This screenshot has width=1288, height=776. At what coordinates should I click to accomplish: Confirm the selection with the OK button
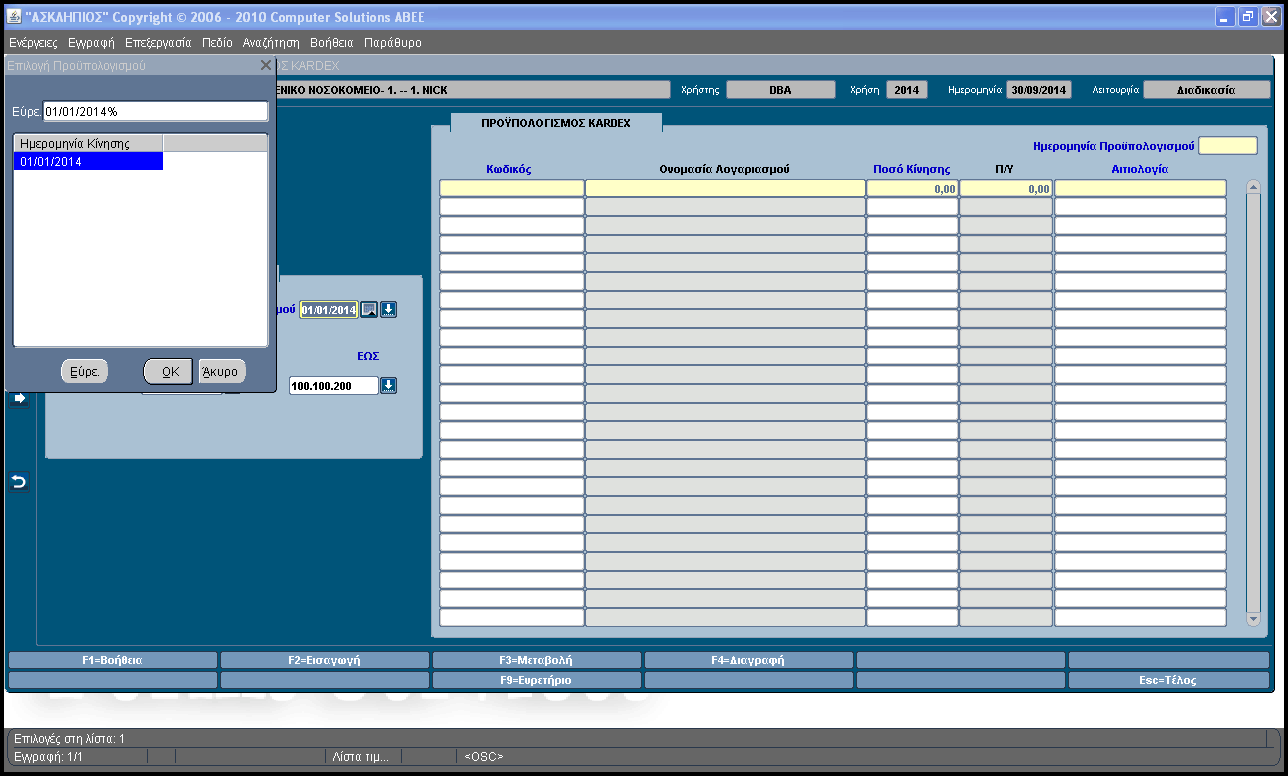click(170, 371)
